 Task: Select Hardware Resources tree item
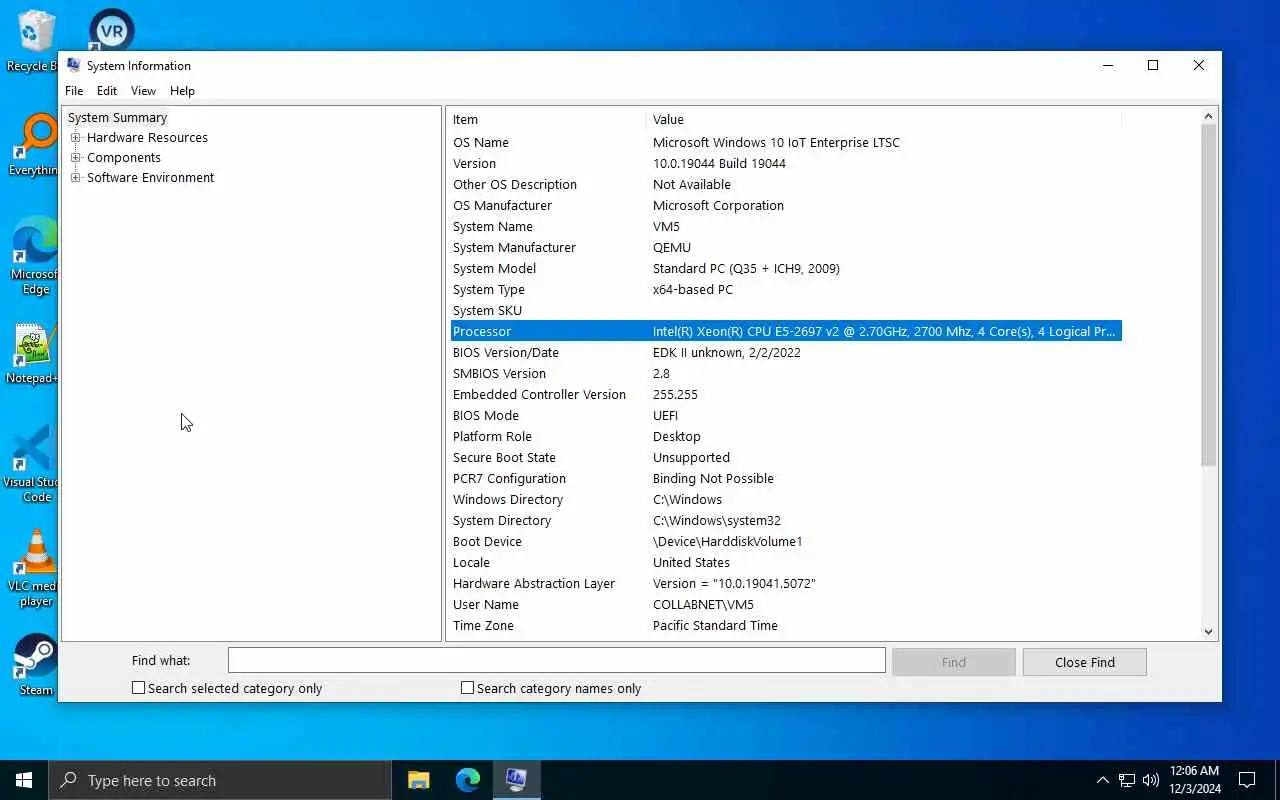(x=147, y=138)
